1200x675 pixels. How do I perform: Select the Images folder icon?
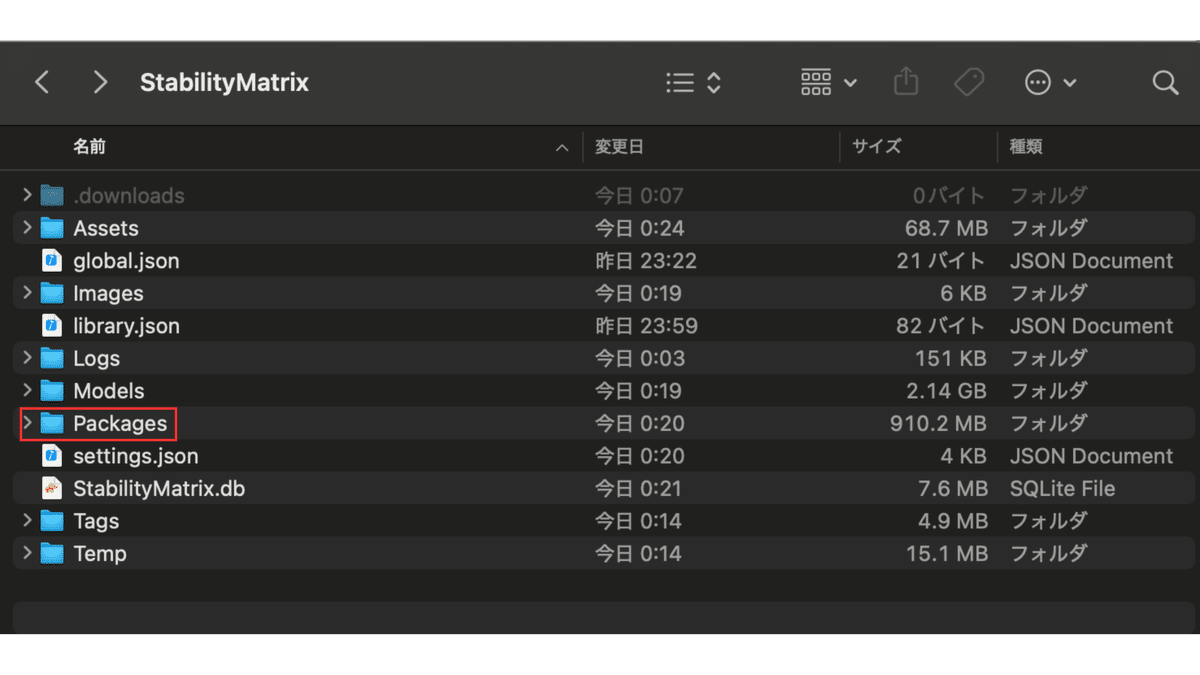click(52, 293)
